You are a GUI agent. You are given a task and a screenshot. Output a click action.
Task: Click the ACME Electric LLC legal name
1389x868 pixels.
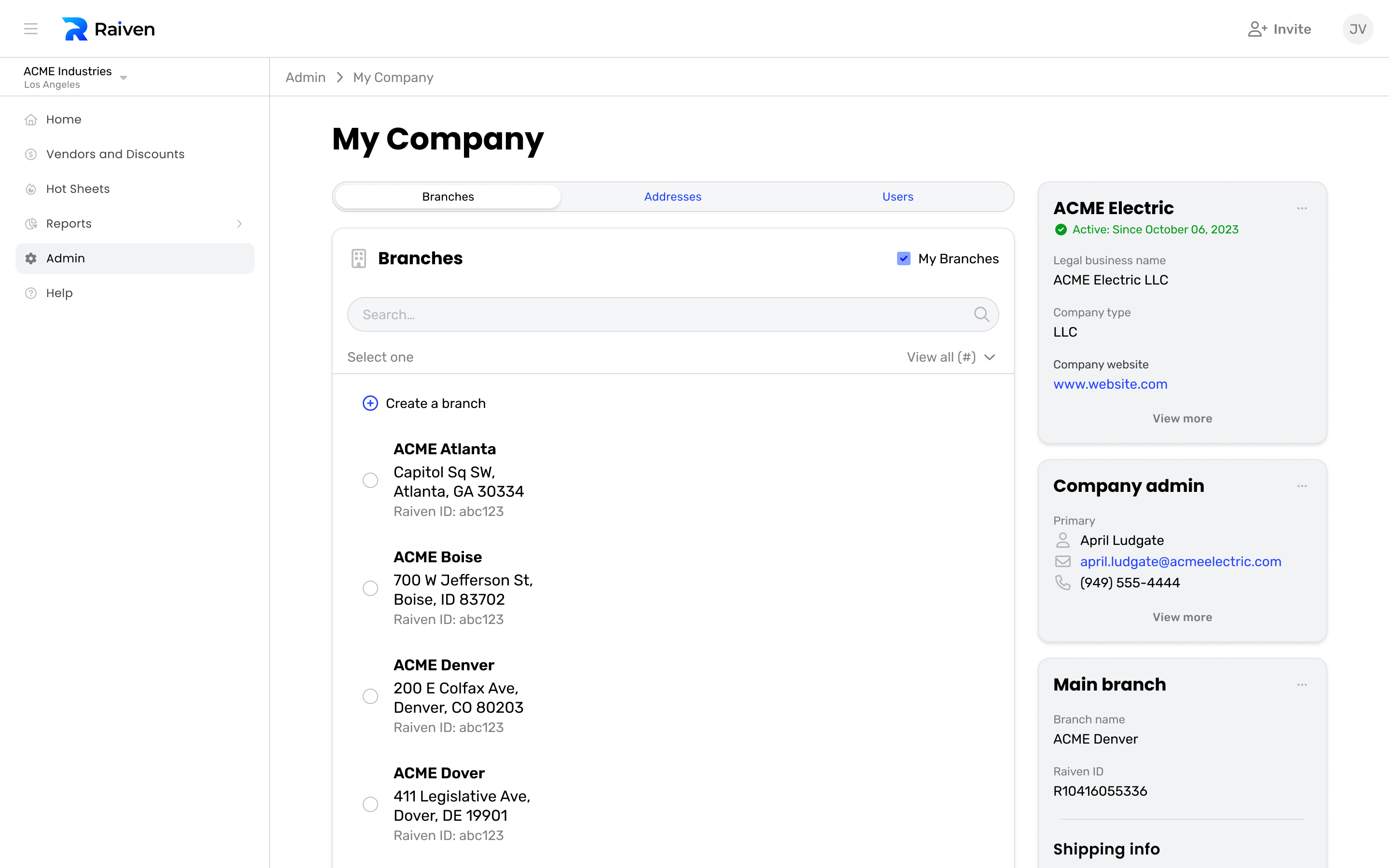(x=1111, y=280)
